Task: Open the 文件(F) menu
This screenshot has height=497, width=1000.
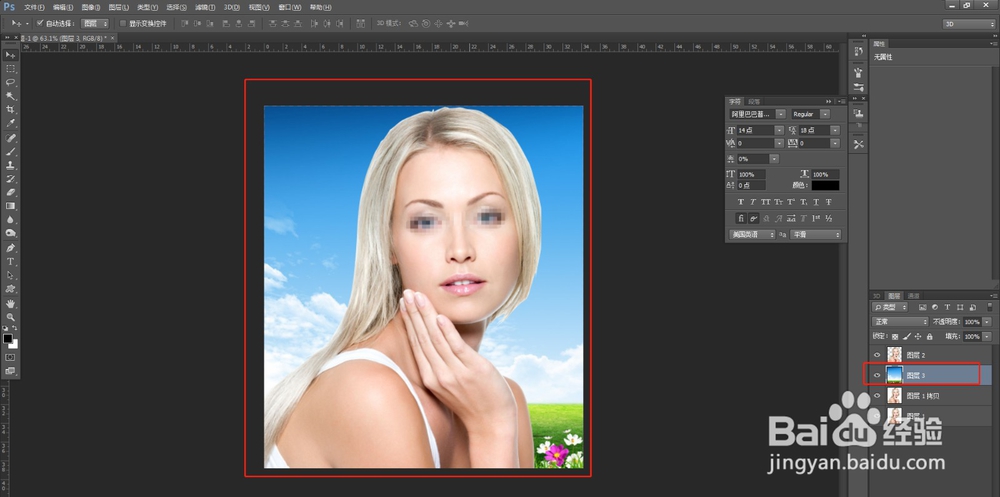Action: tap(34, 8)
